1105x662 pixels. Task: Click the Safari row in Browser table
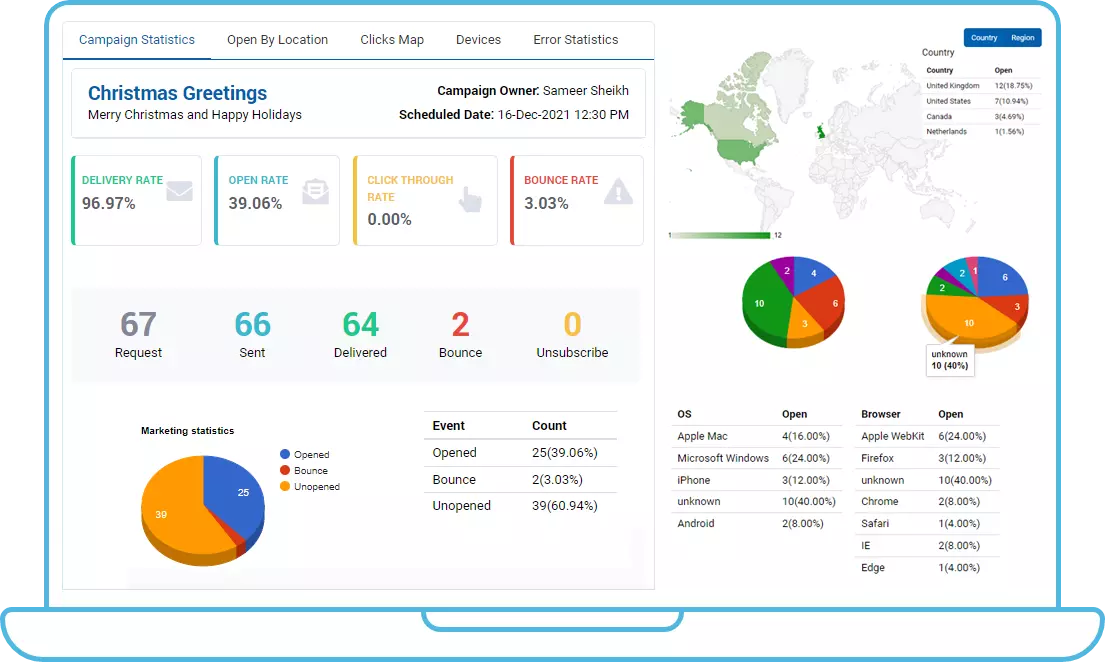point(928,523)
